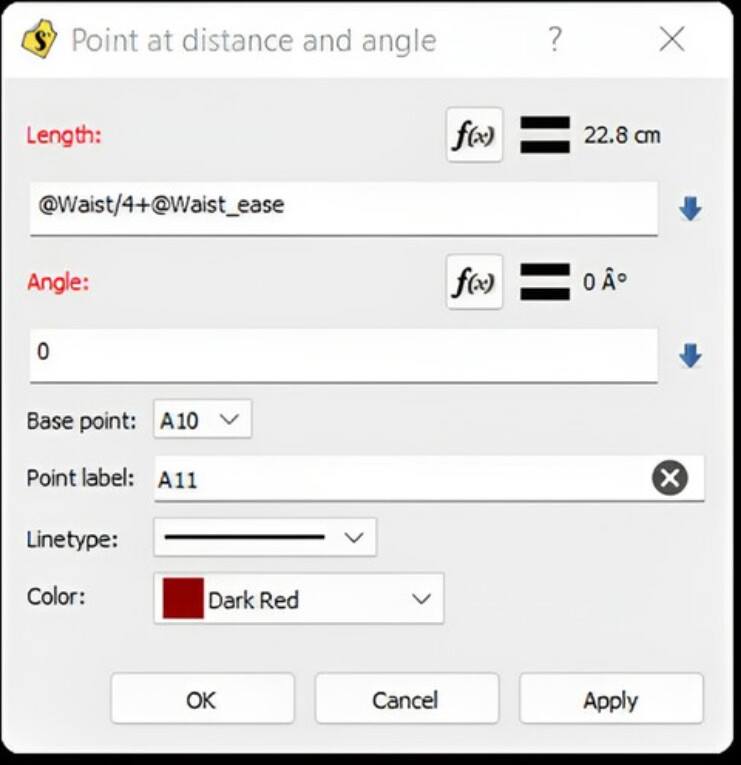
Task: Click the Point label text field containing A11
Action: click(x=400, y=480)
